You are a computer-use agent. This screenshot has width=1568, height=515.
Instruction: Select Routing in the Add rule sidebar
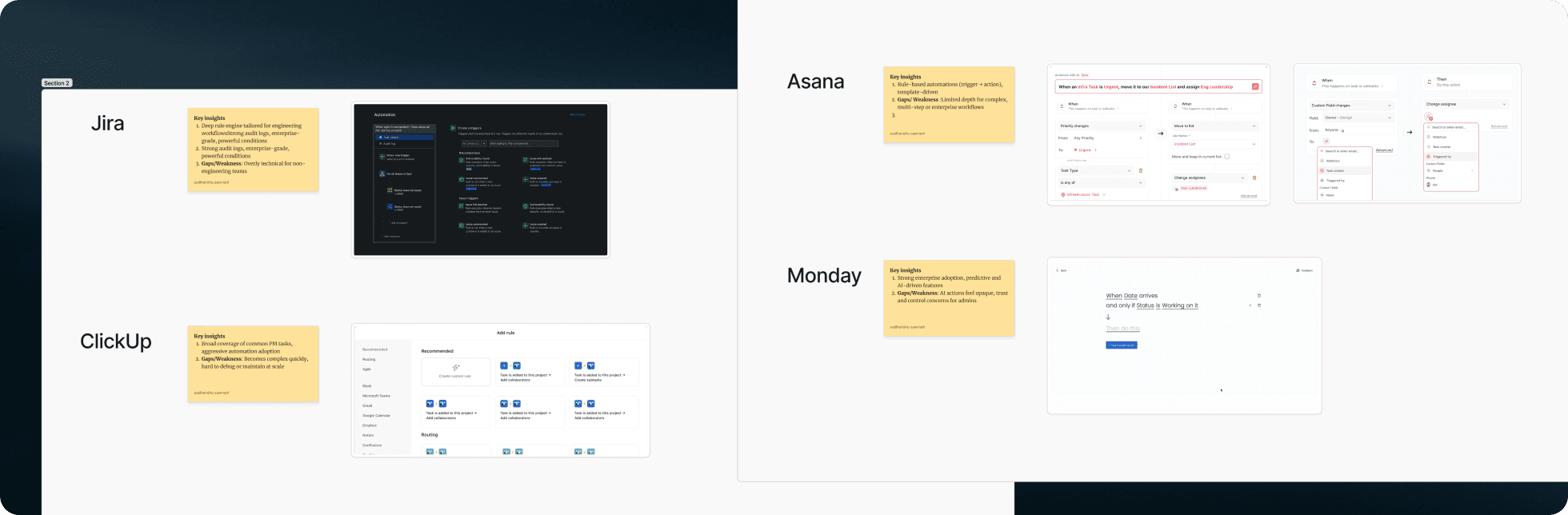tap(369, 359)
